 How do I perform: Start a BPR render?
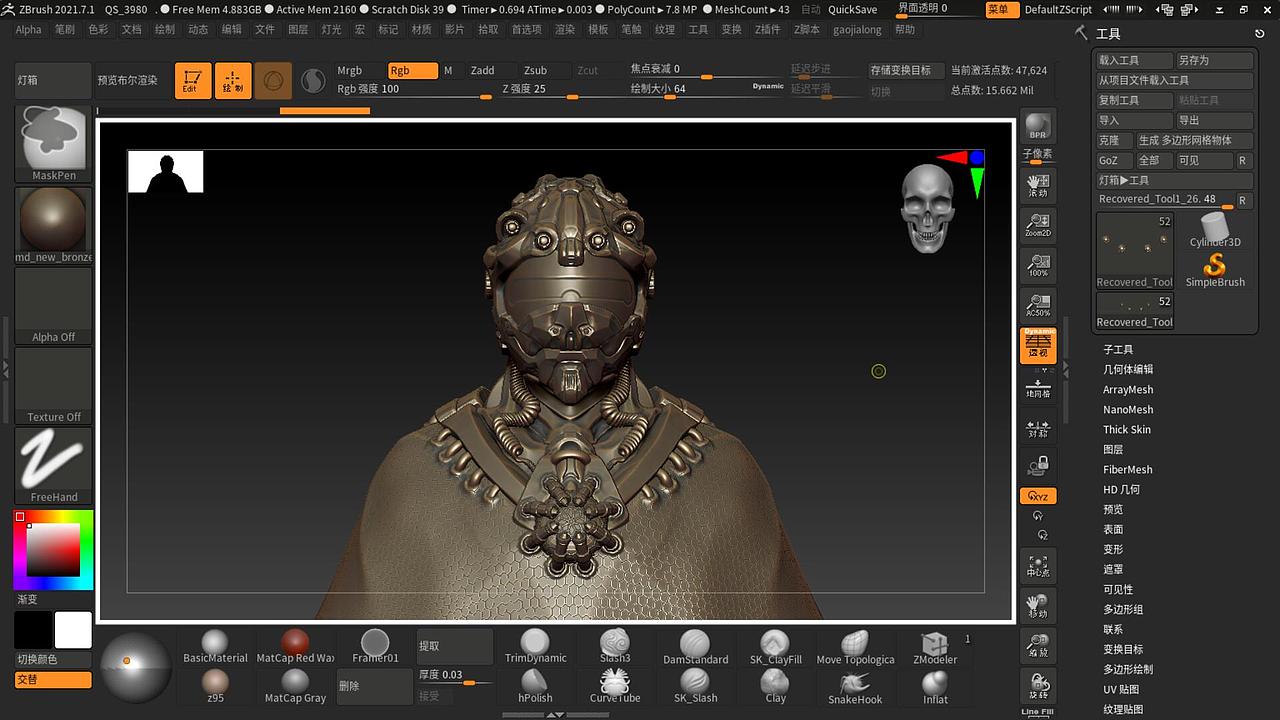(x=1038, y=125)
